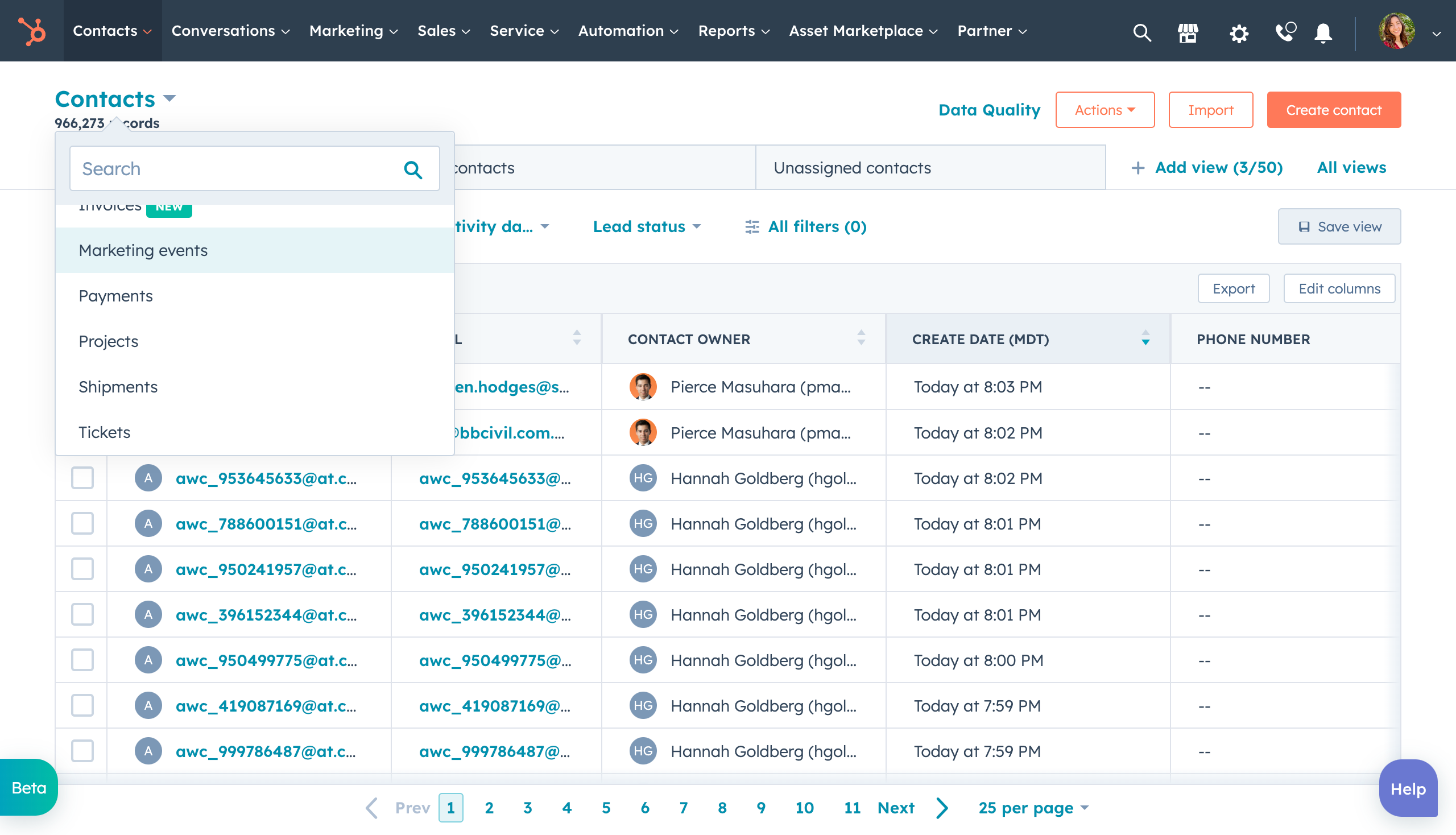Select the checkbox for awc_788600151
Viewport: 1456px width, 835px height.
82,523
